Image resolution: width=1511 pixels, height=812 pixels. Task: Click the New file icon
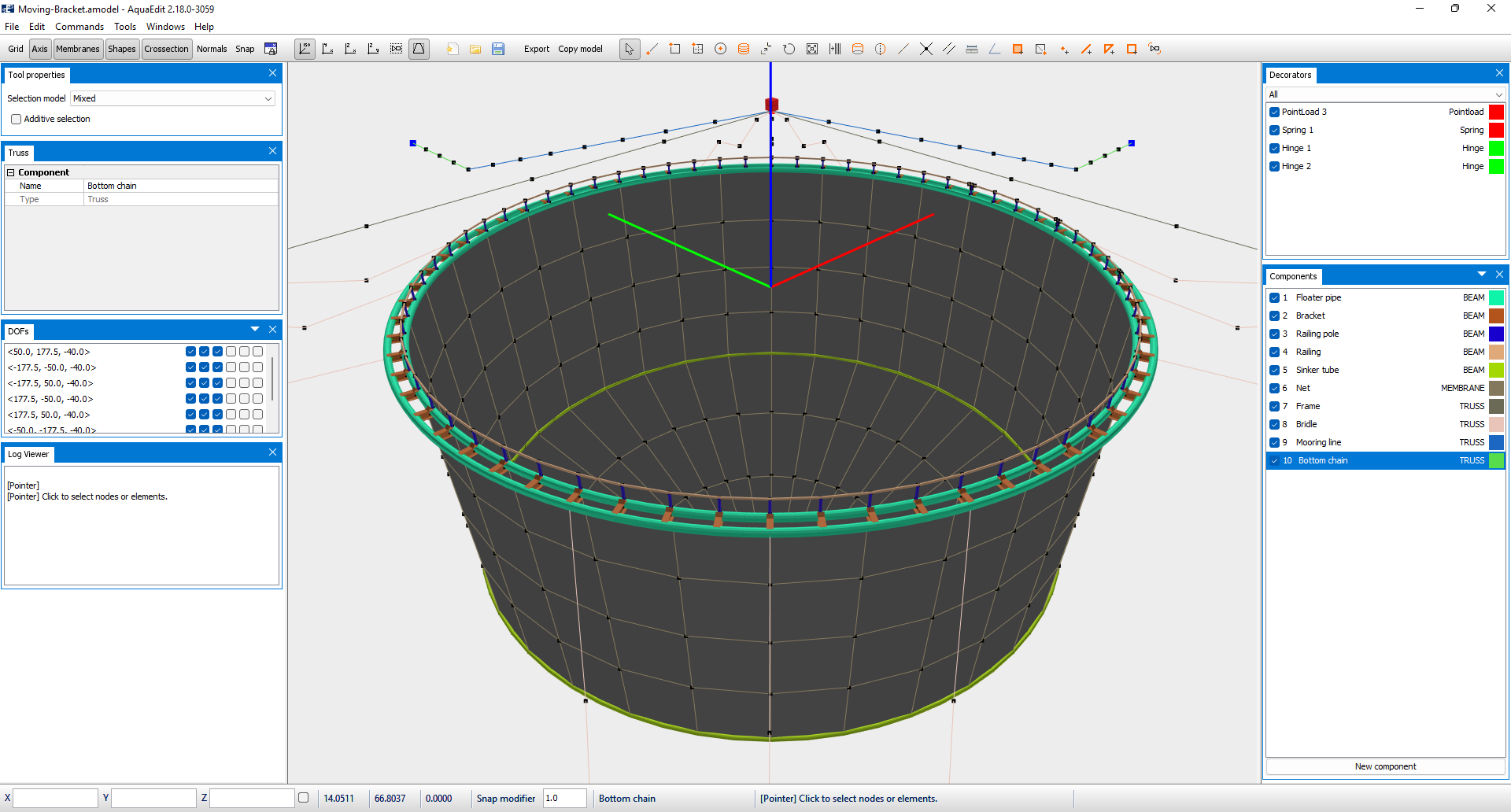point(453,49)
